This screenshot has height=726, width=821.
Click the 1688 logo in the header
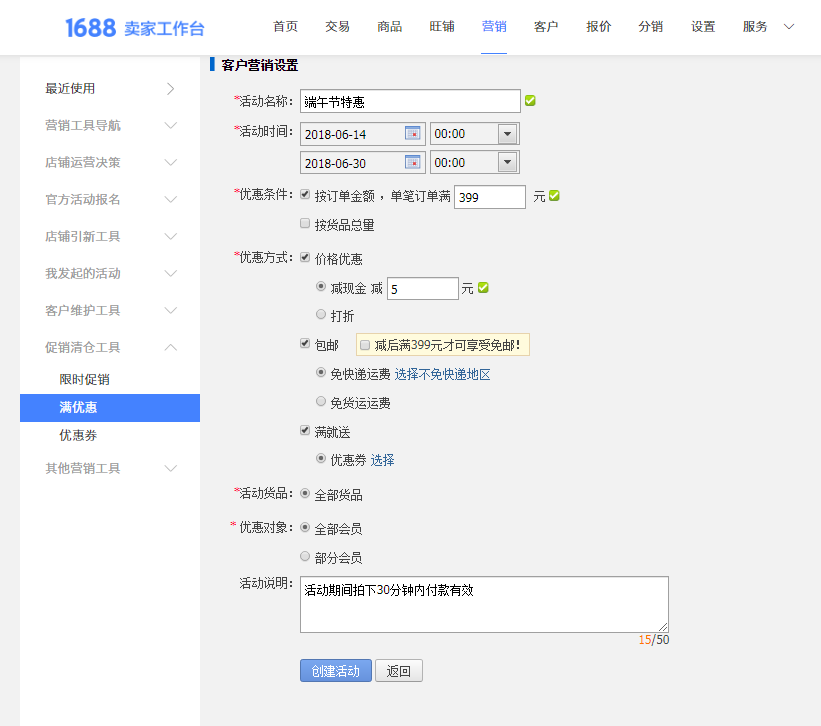point(90,28)
